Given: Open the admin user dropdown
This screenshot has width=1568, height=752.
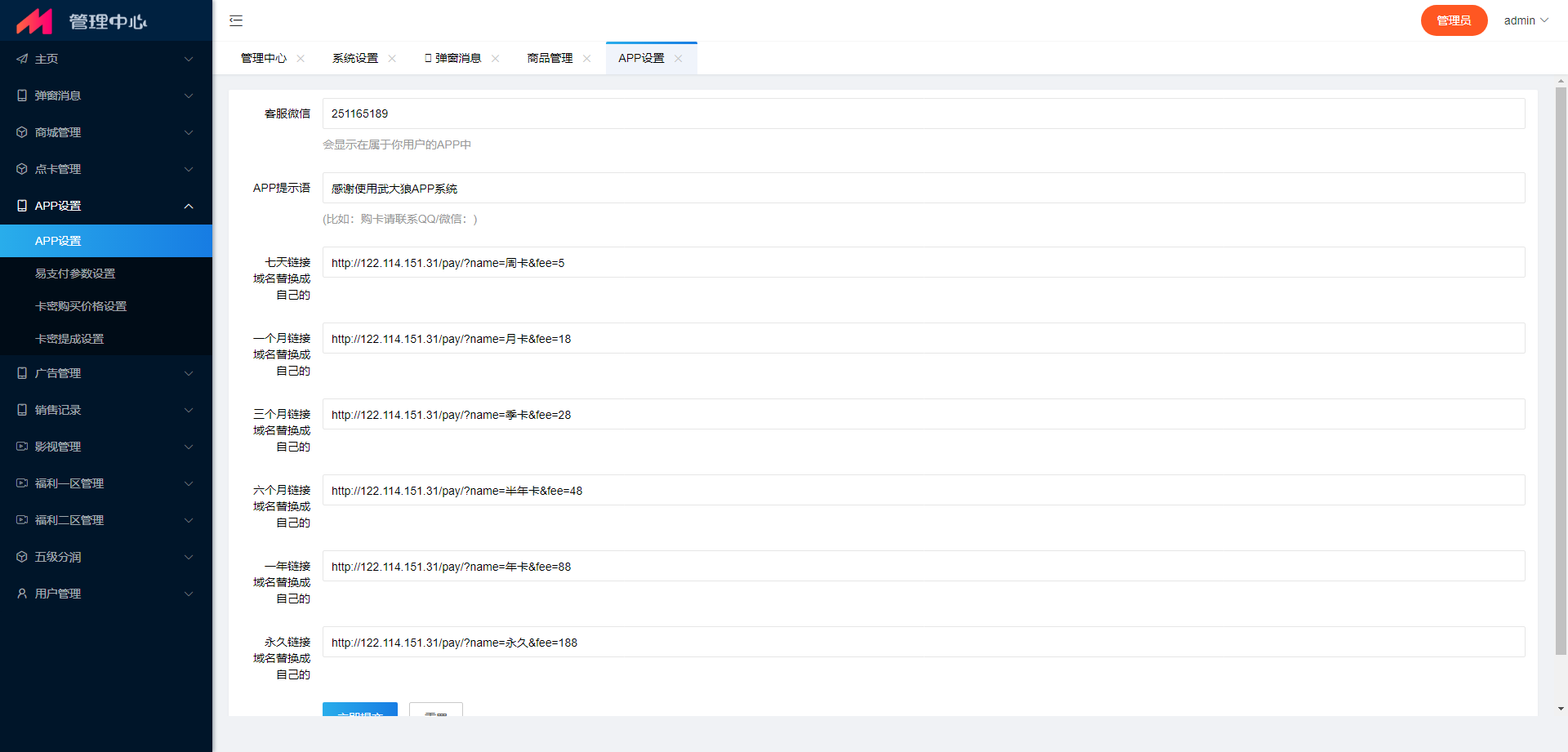Looking at the screenshot, I should click(1526, 20).
